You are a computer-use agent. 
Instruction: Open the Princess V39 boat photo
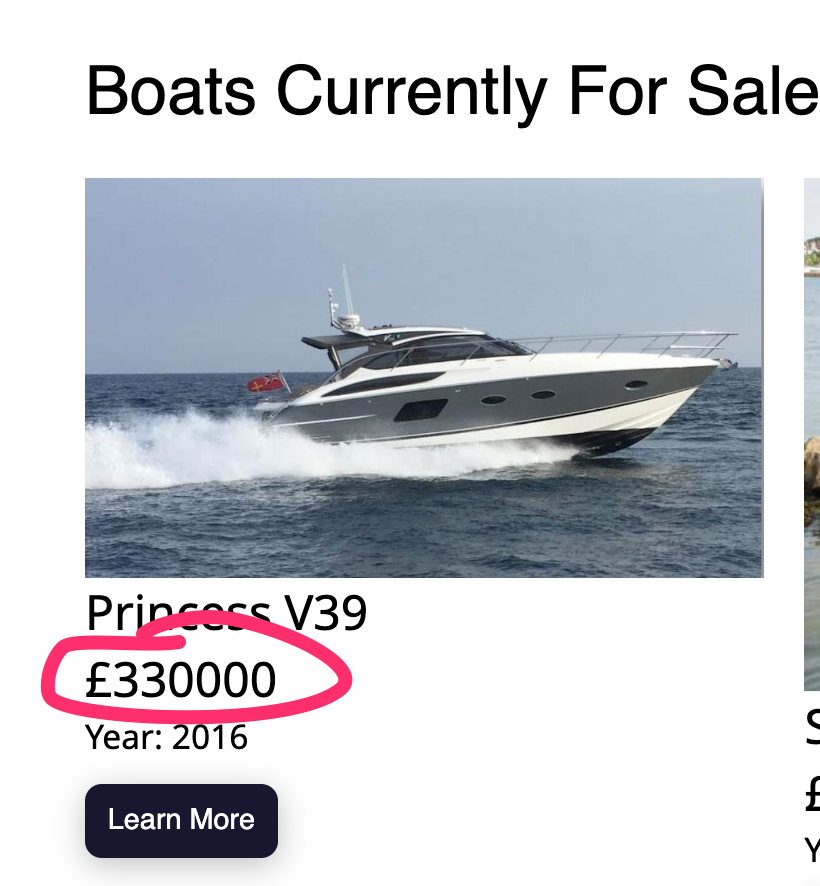coord(423,377)
